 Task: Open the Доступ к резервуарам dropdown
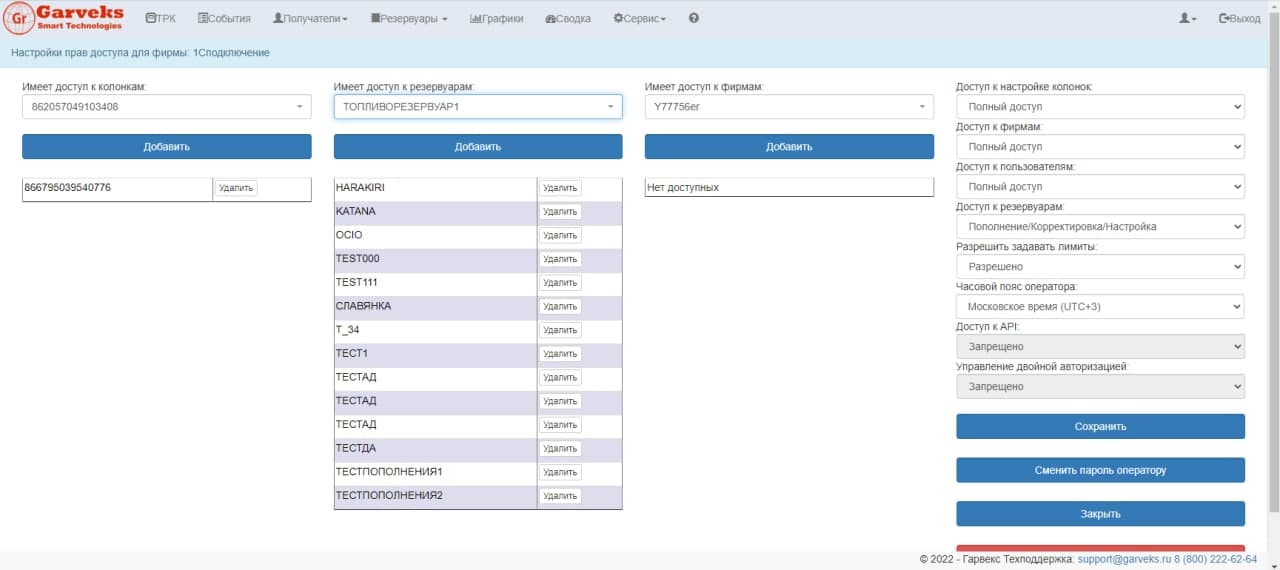pos(1100,226)
